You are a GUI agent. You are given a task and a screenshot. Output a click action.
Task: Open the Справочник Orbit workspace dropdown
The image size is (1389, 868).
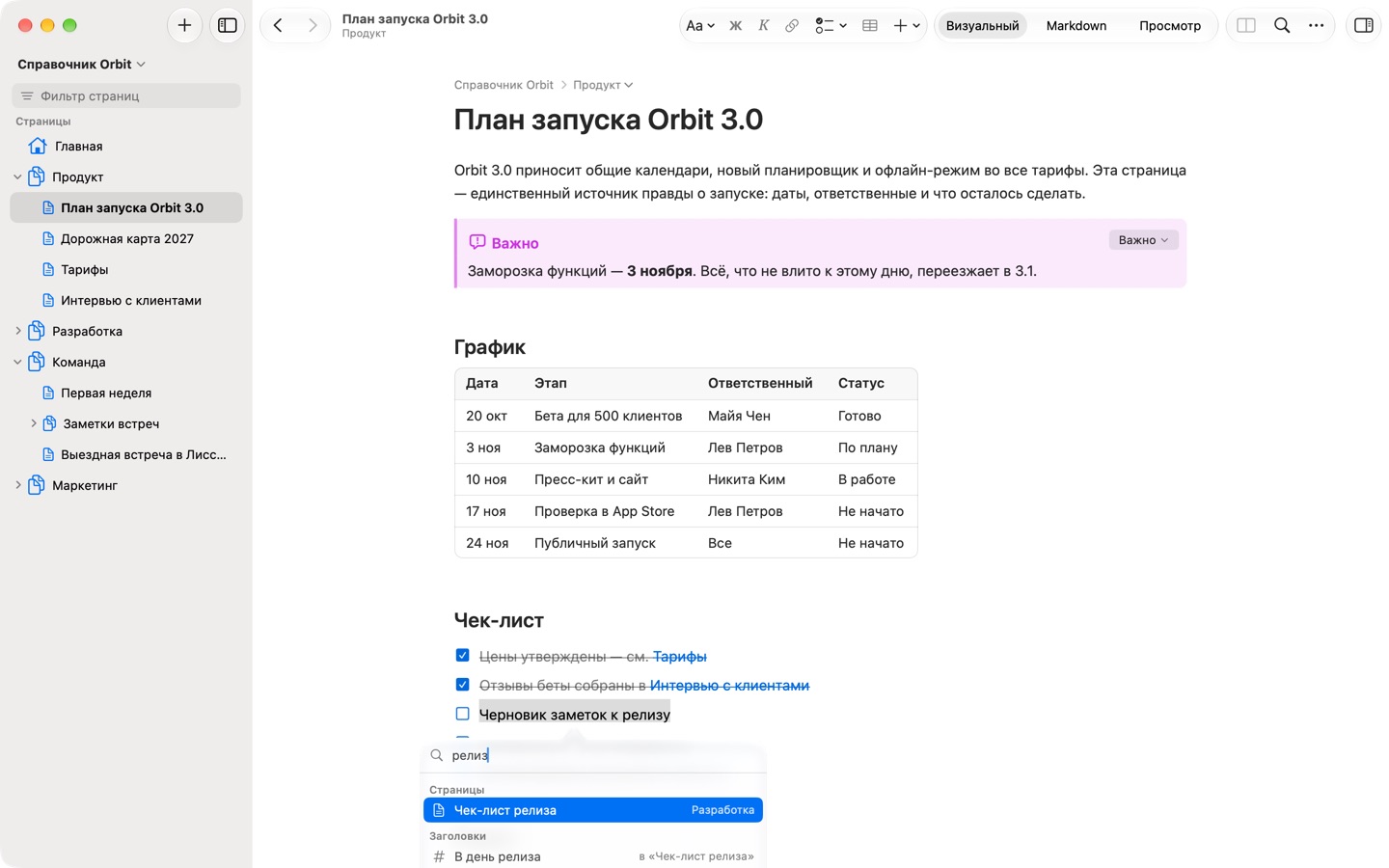tap(81, 65)
